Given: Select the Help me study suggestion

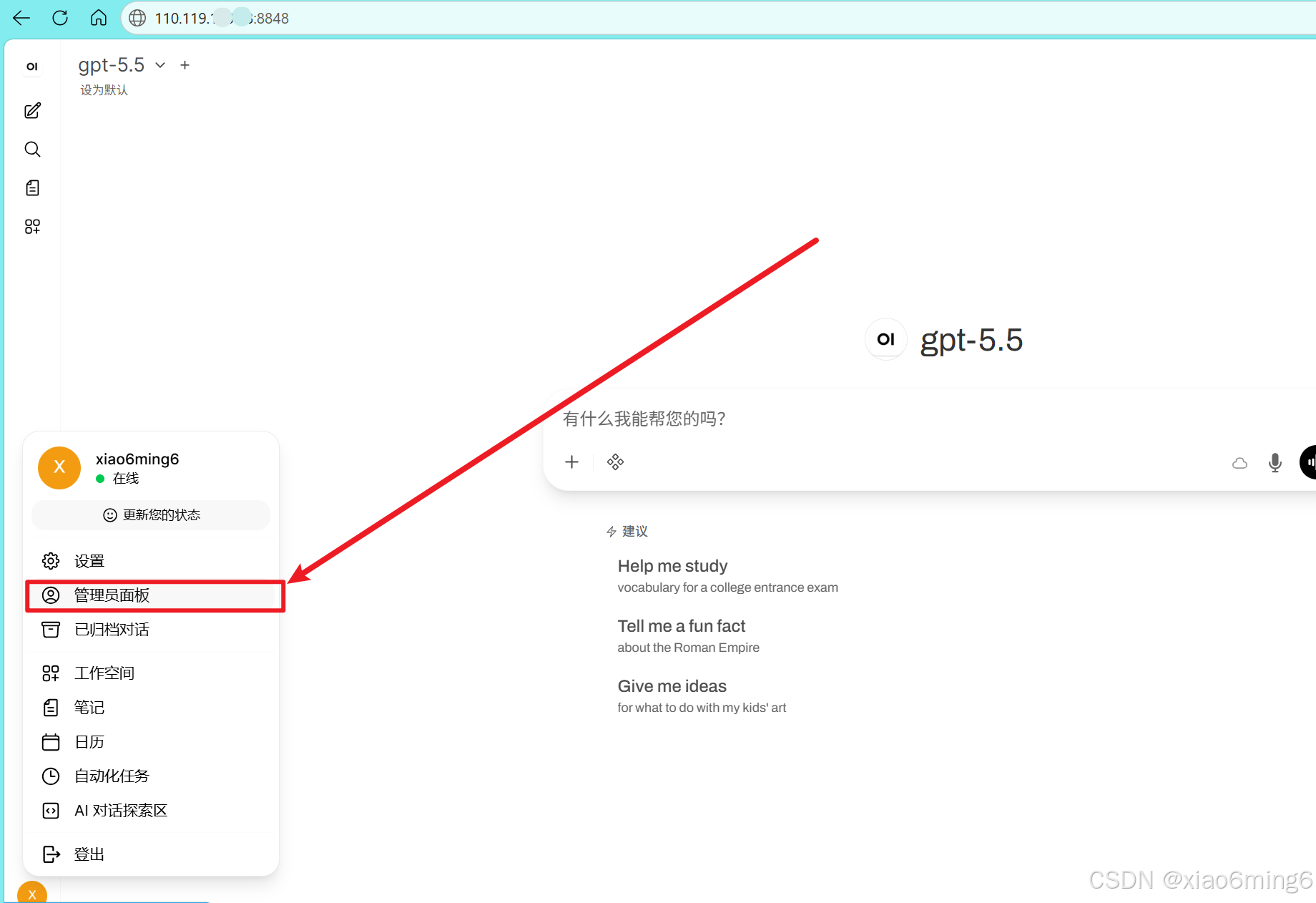Looking at the screenshot, I should (x=727, y=576).
